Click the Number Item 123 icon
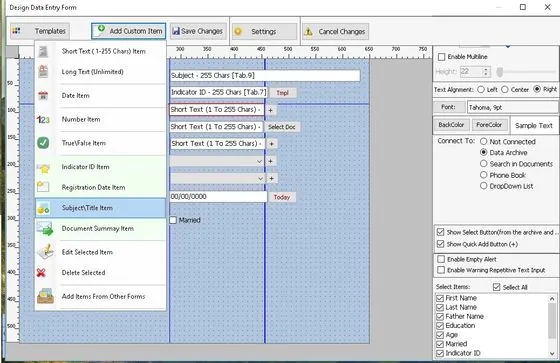The height and width of the screenshot is (363, 560). [x=43, y=119]
